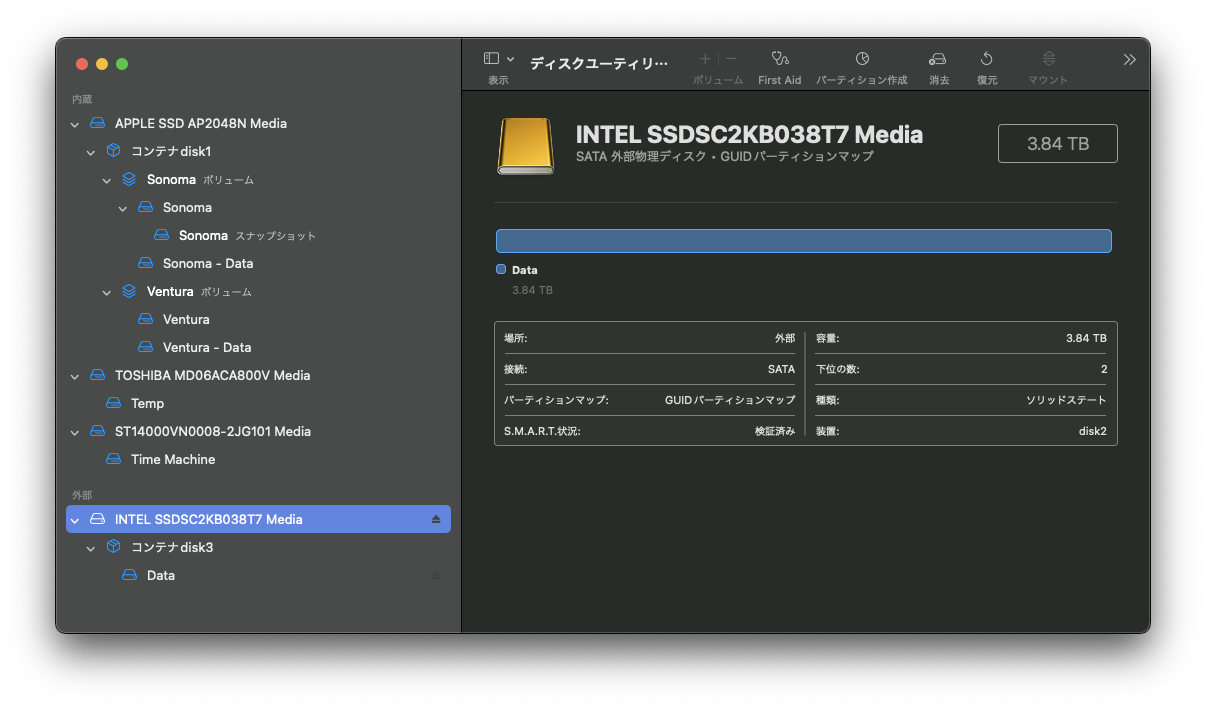
Task: Collapse the ST14000VN0008-2JG101 Media chevron
Action: click(75, 432)
